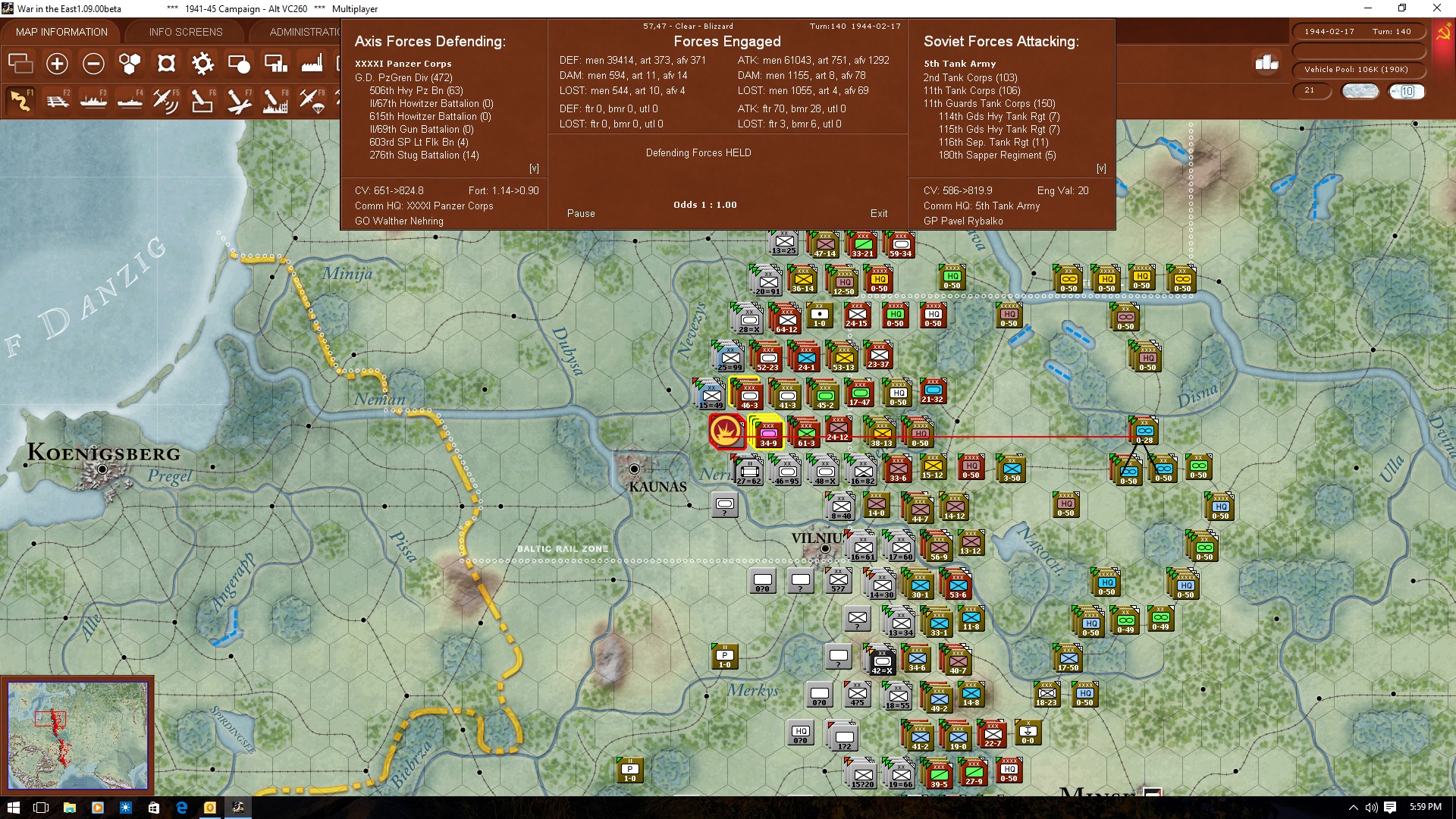Open the INFO SCREENS tab
The width and height of the screenshot is (1456, 819).
coord(186,32)
